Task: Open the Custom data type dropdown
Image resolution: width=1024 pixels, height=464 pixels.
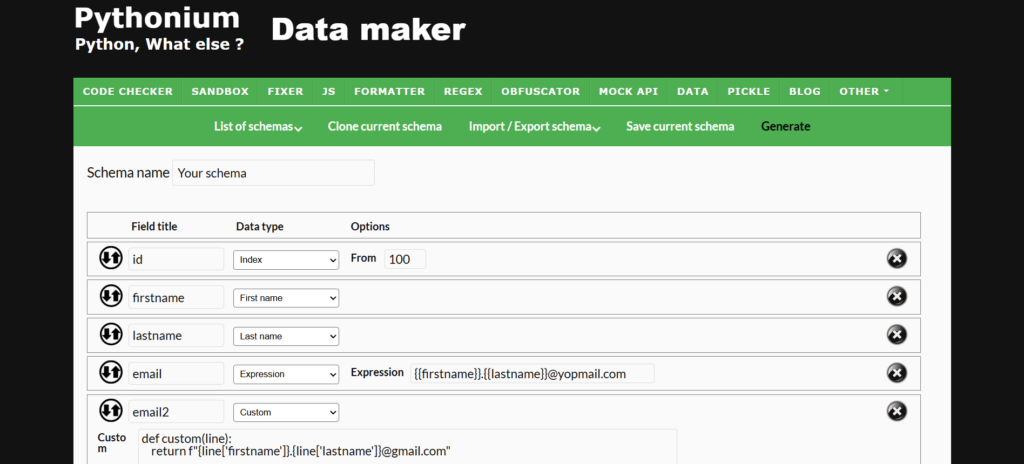Action: (286, 412)
